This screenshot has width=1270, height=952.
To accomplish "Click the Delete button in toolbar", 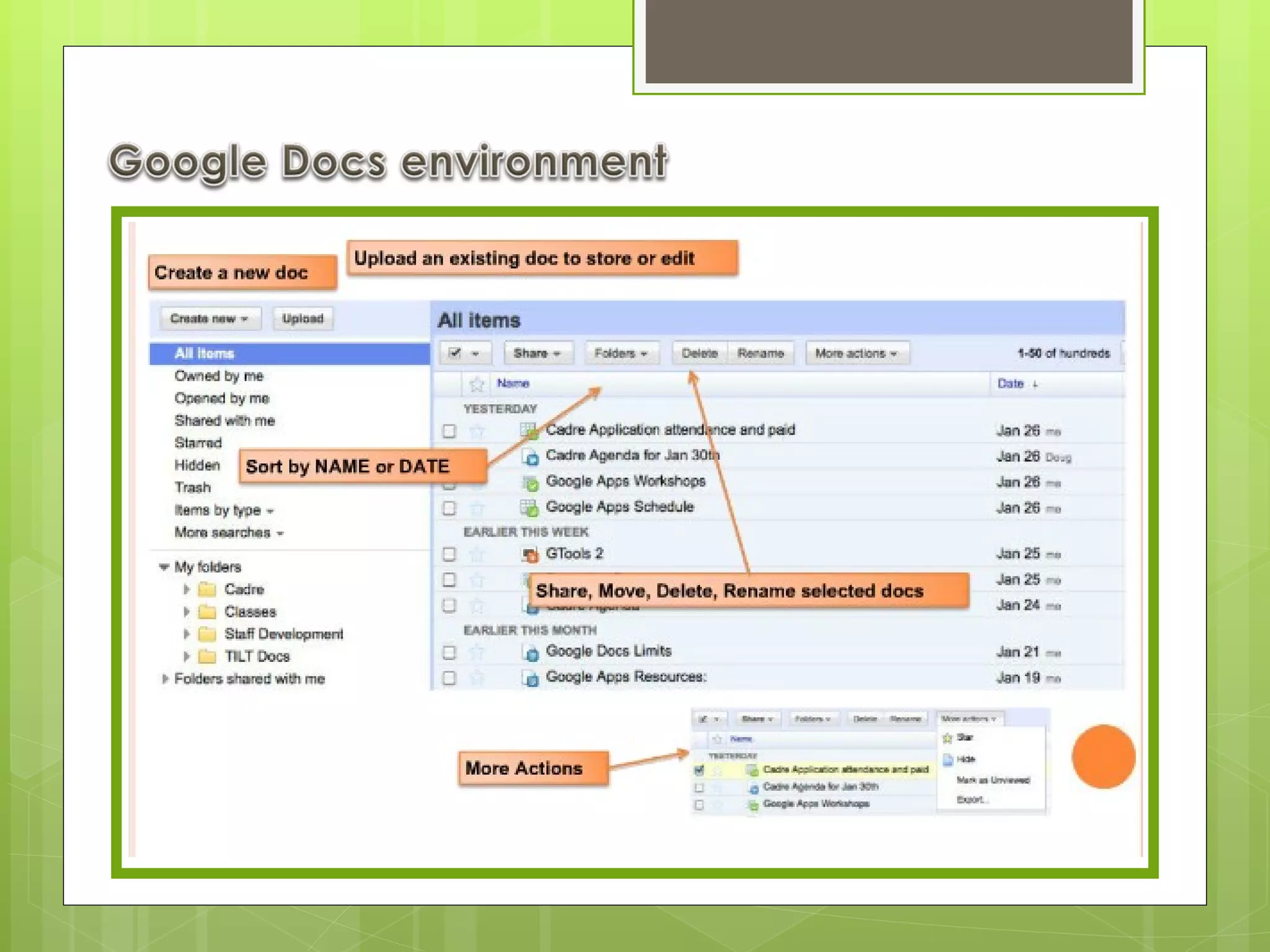I will pyautogui.click(x=699, y=353).
